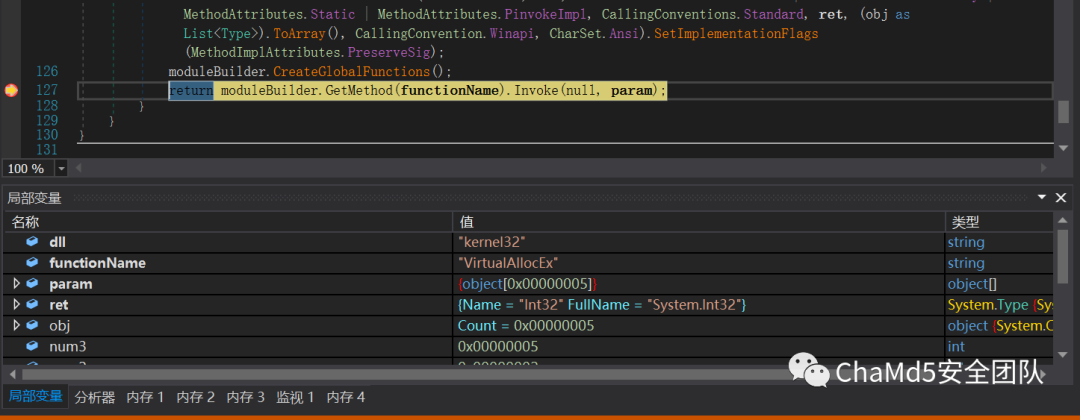Viewport: 1080px width, 420px height.
Task: Select the functionName variable row
Action: tap(528, 263)
